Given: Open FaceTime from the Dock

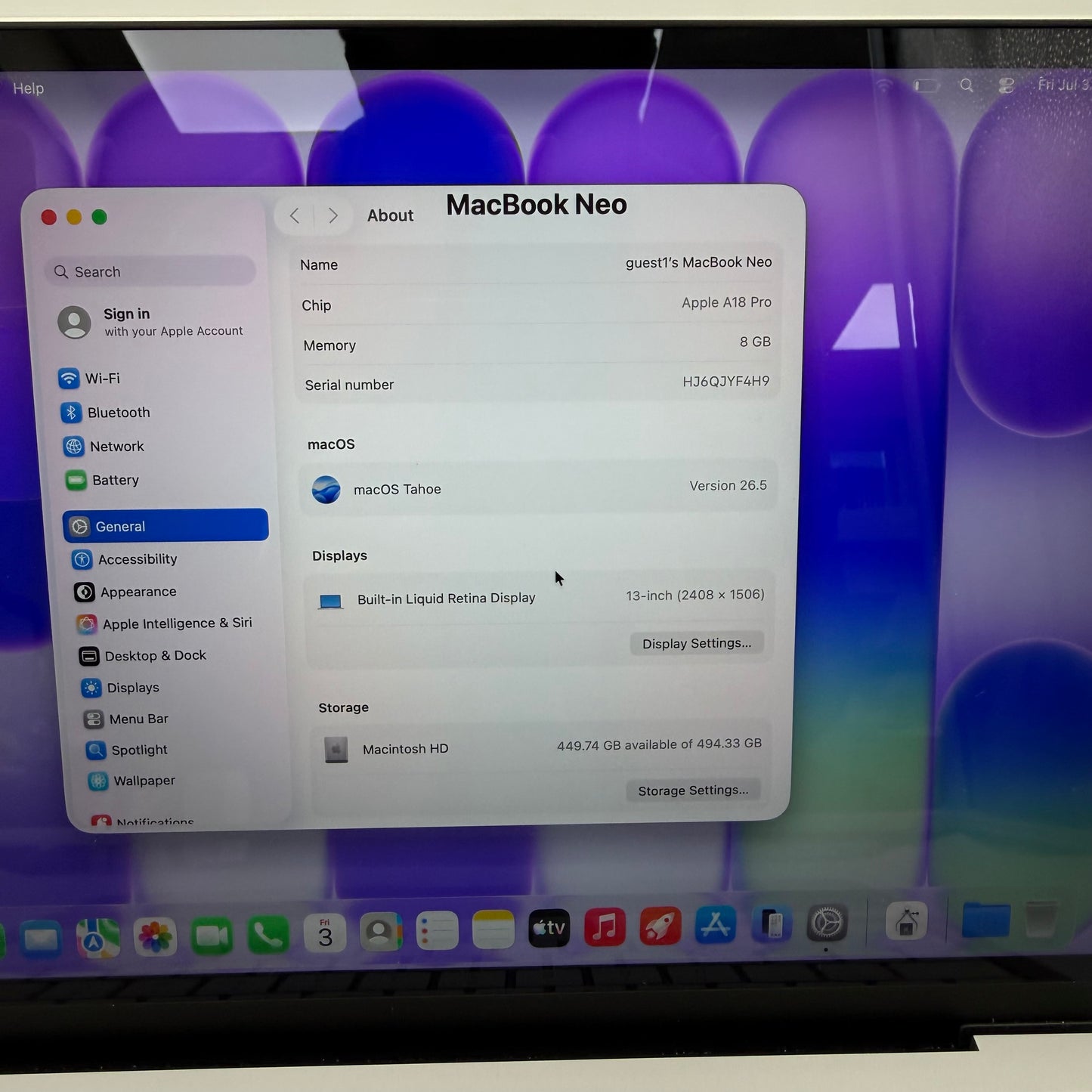Looking at the screenshot, I should (x=212, y=937).
